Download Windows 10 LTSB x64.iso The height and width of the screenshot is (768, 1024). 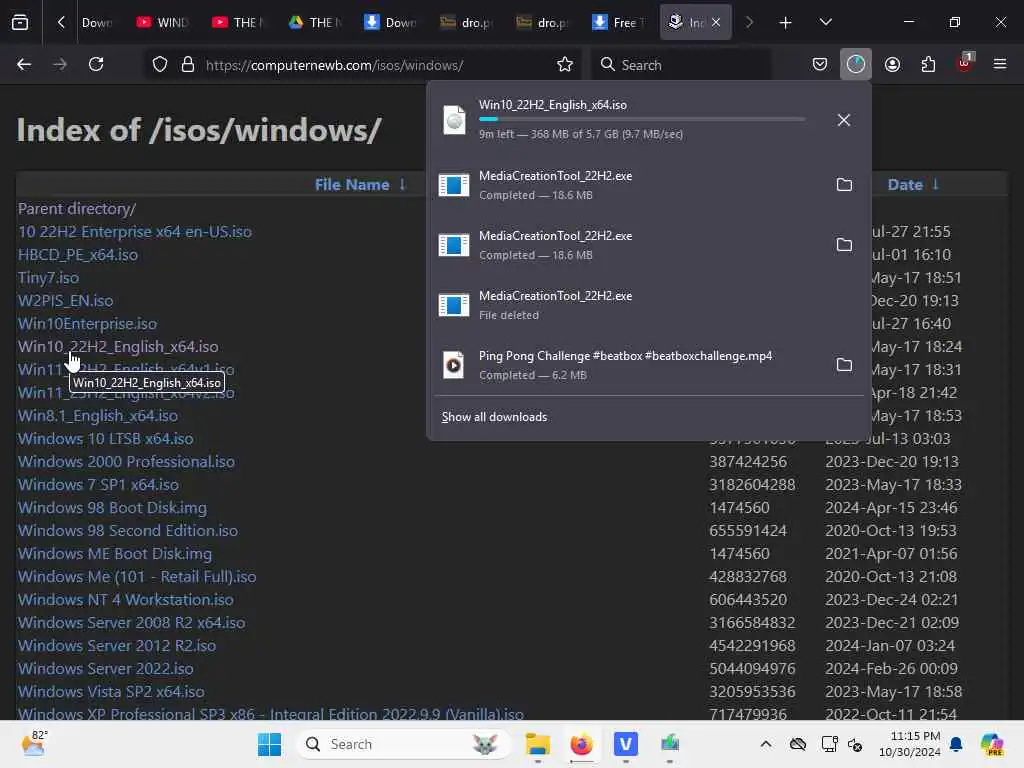pos(106,438)
